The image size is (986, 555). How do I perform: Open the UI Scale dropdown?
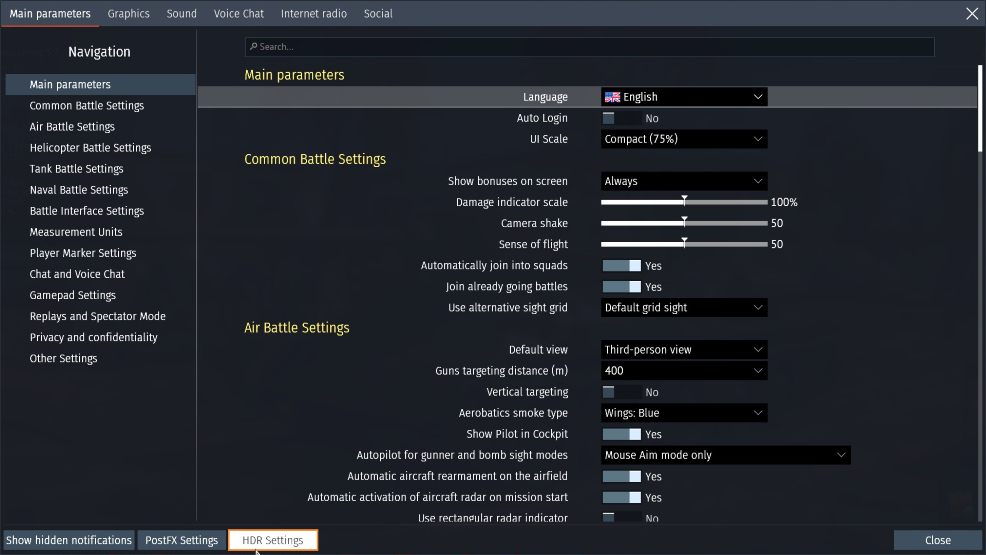coord(684,139)
